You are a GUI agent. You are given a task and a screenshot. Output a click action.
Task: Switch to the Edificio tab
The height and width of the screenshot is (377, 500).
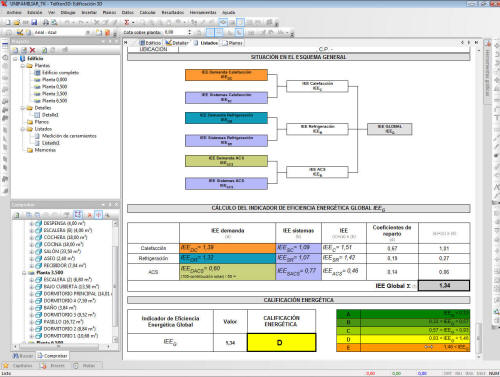[150, 43]
